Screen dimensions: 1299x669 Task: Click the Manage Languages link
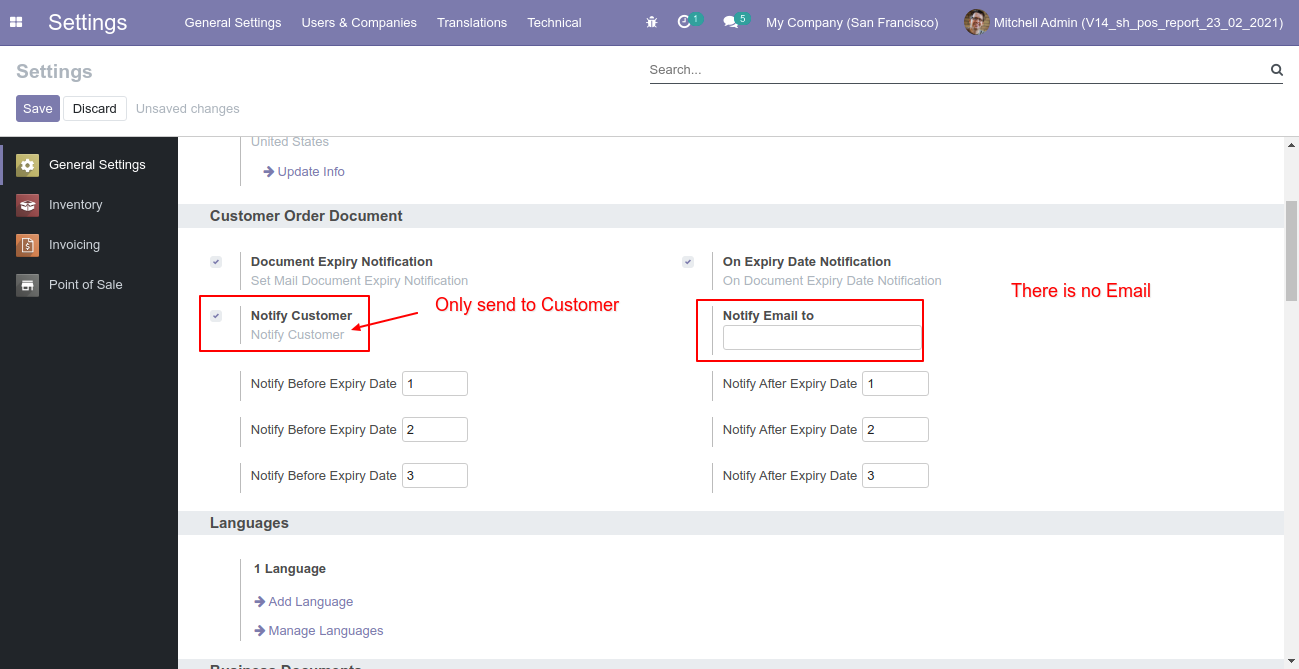click(319, 631)
